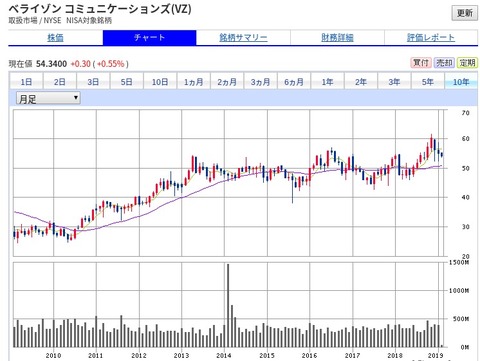480x361 pixels.
Task: Click the 売却 sell button
Action: (444, 63)
